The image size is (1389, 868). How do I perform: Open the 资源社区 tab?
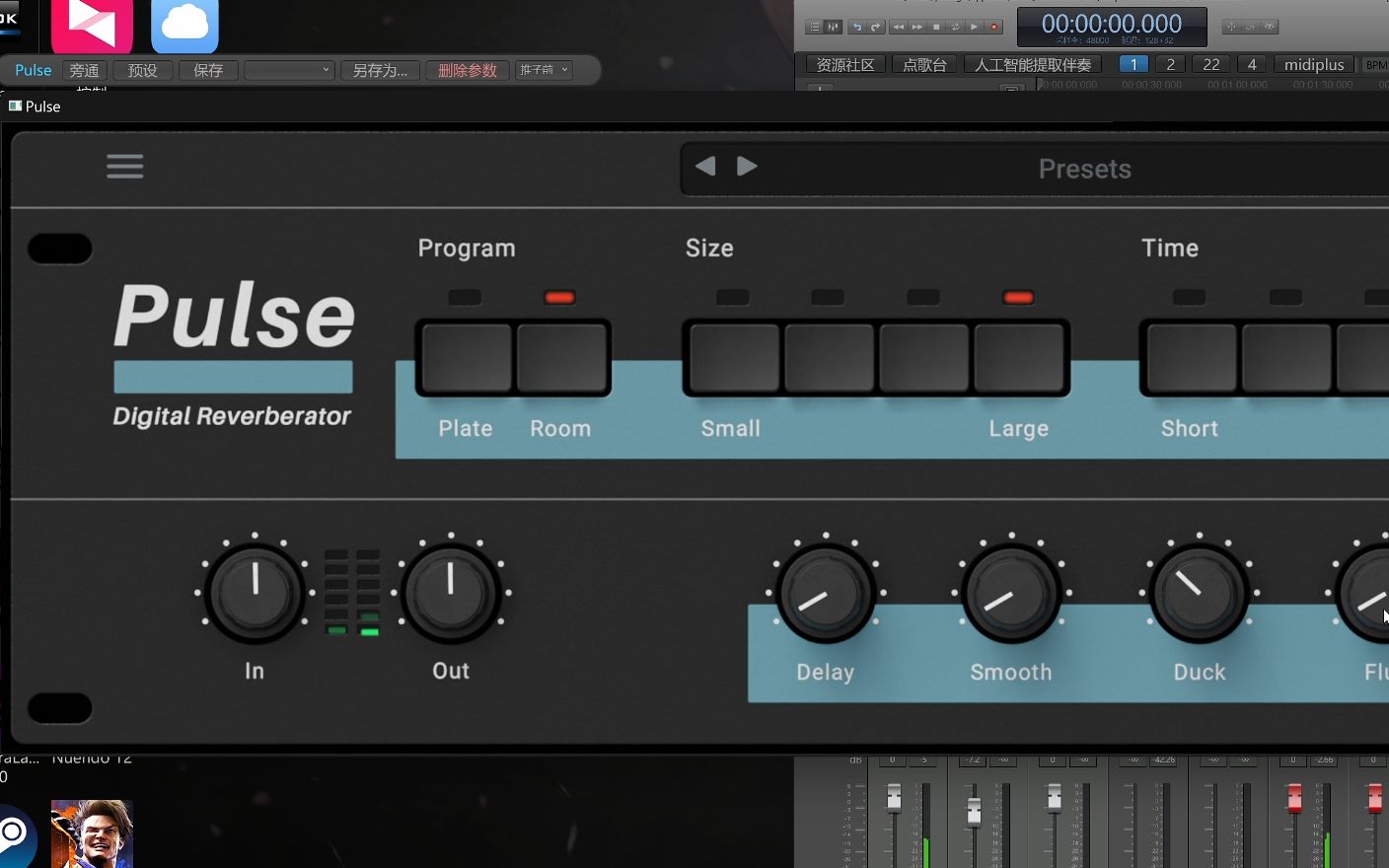845,64
